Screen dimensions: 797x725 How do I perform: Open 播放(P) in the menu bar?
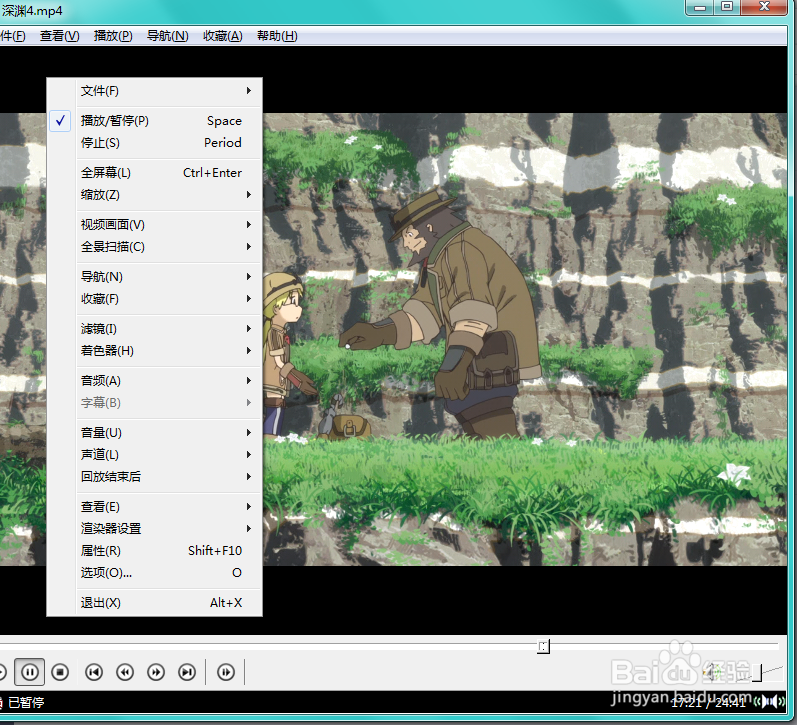coord(113,36)
